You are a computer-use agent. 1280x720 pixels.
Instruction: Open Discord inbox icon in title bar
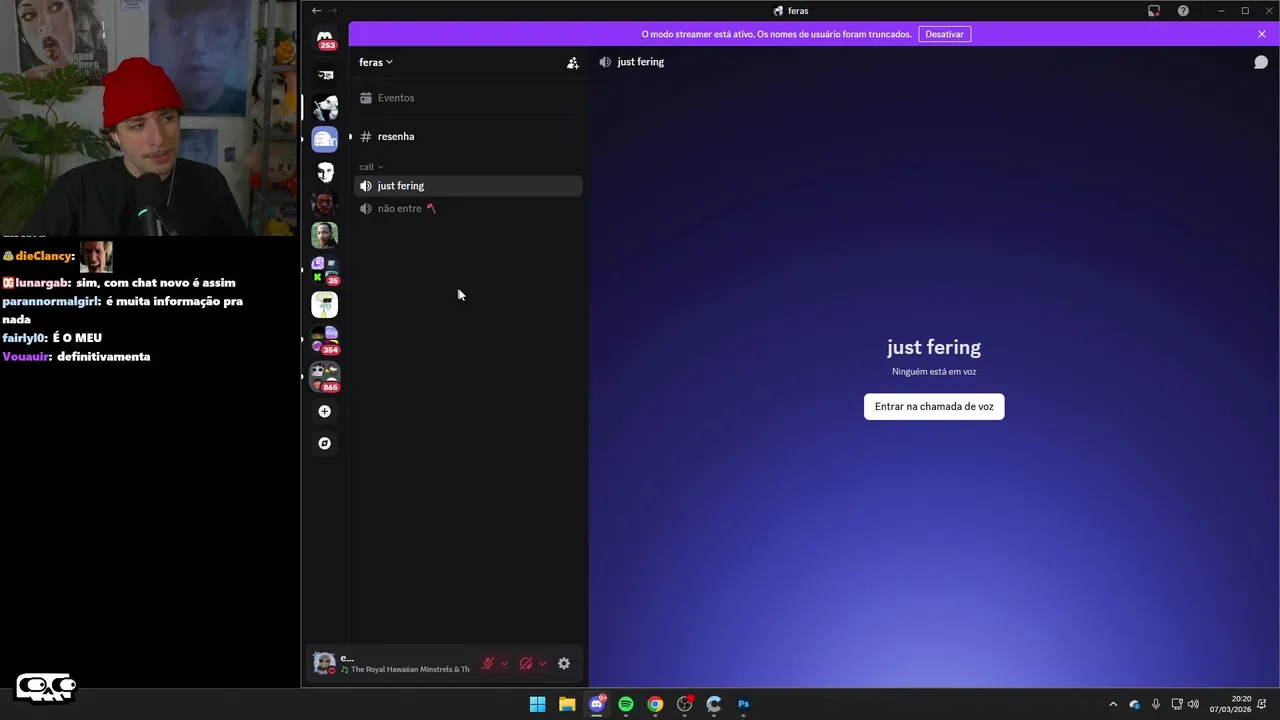pos(1154,11)
